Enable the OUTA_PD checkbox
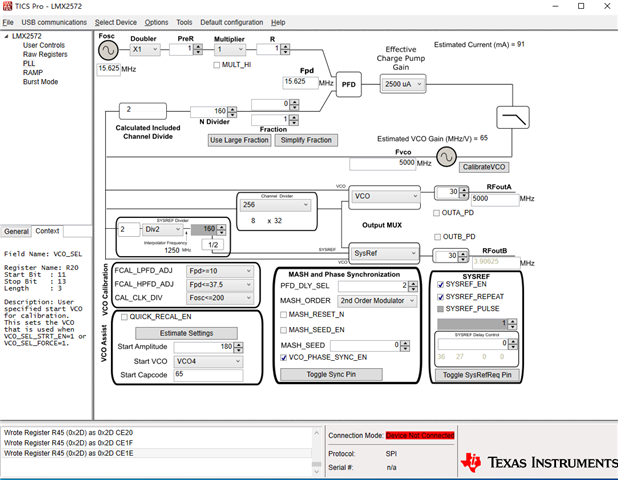618x480 pixels. [x=436, y=213]
